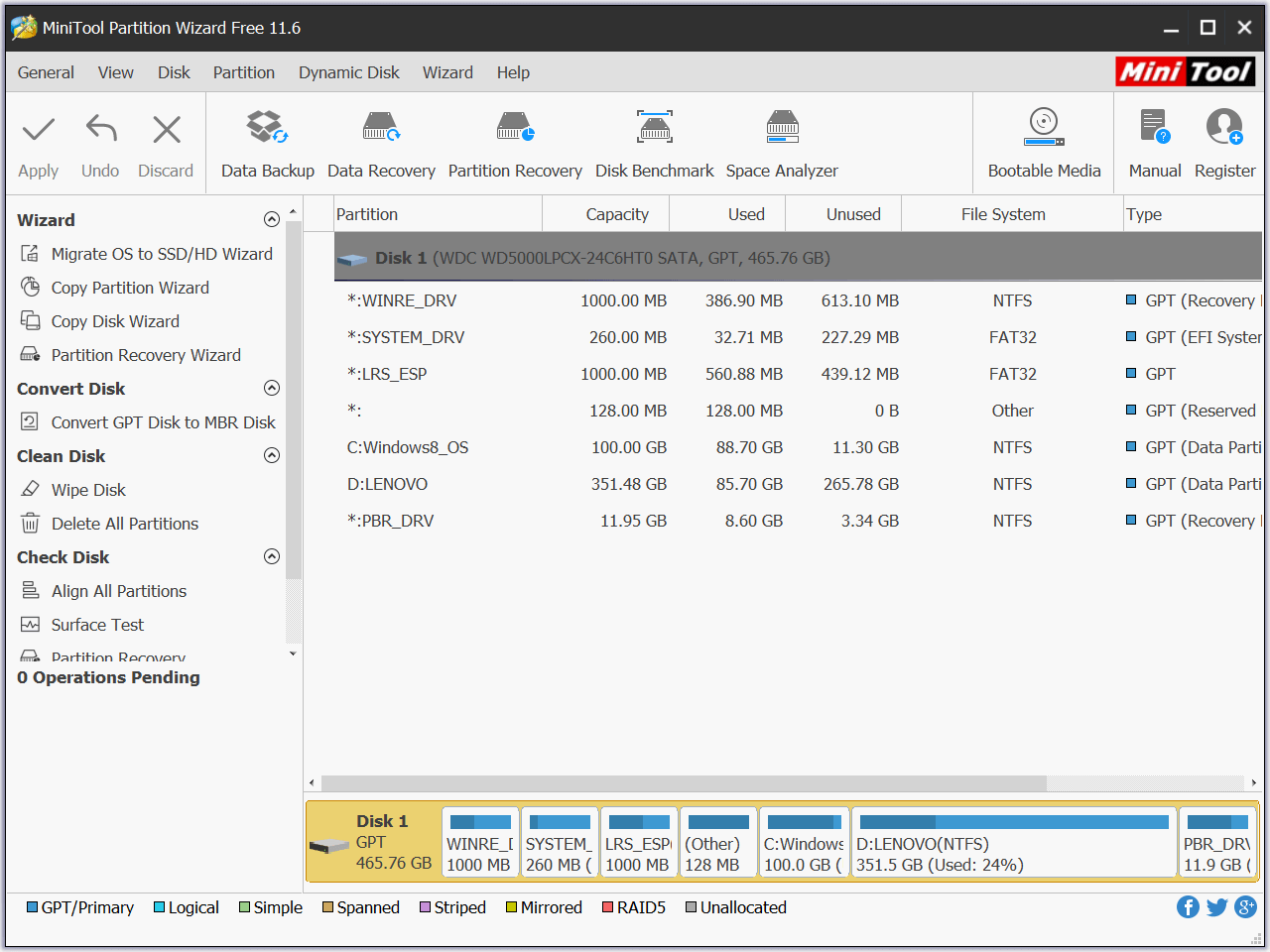Click the Discard X icon
Screen dimensions: 1270x952
167,130
